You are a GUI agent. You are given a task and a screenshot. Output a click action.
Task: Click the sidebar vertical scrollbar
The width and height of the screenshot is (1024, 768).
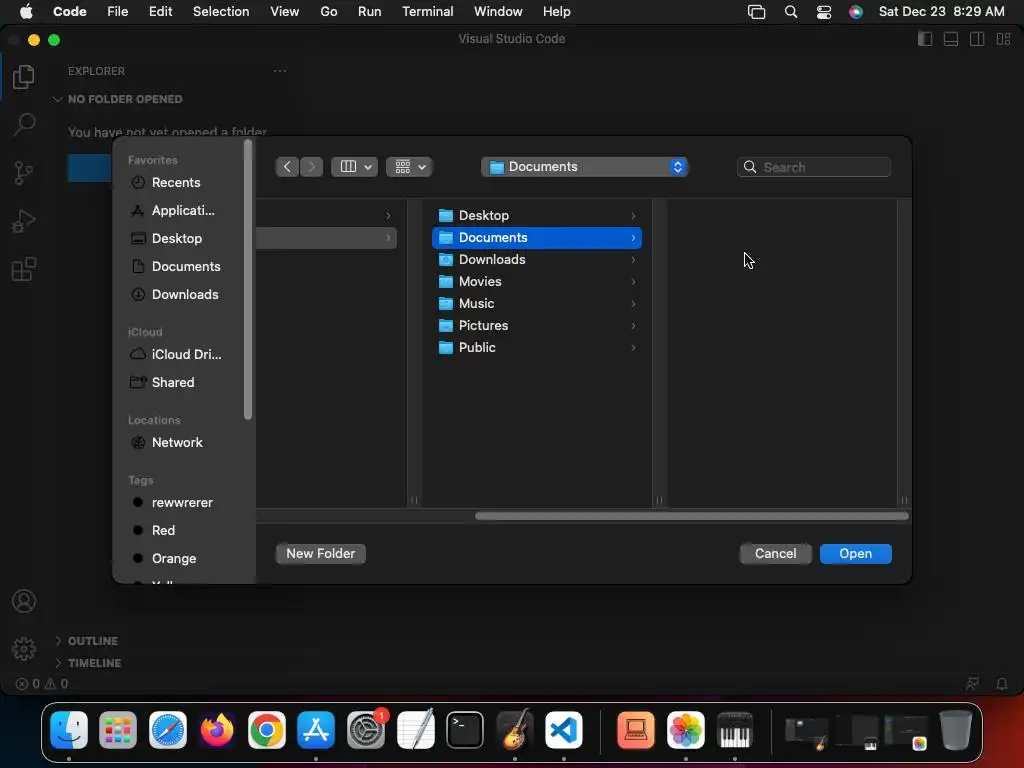(x=248, y=280)
